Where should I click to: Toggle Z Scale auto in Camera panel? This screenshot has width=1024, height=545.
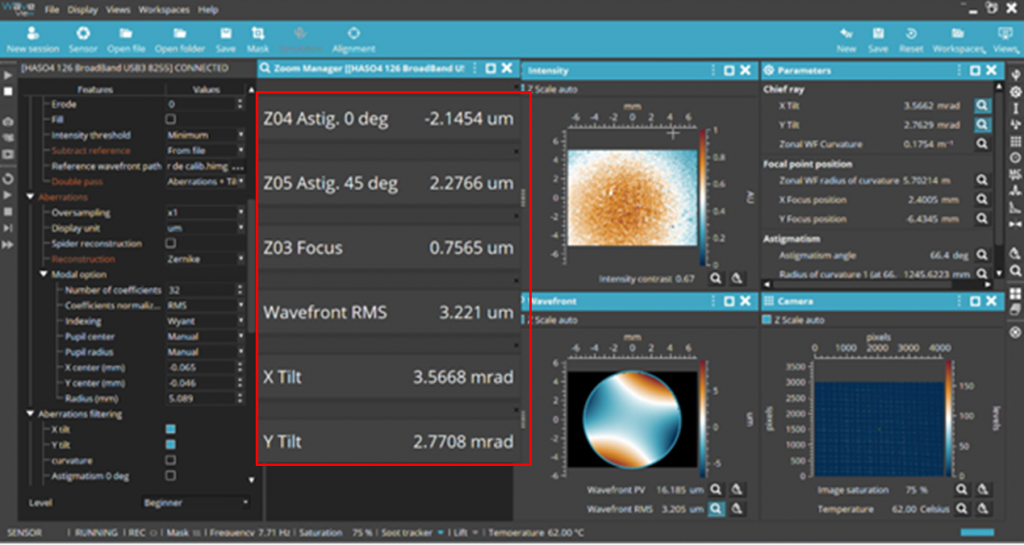coord(769,320)
